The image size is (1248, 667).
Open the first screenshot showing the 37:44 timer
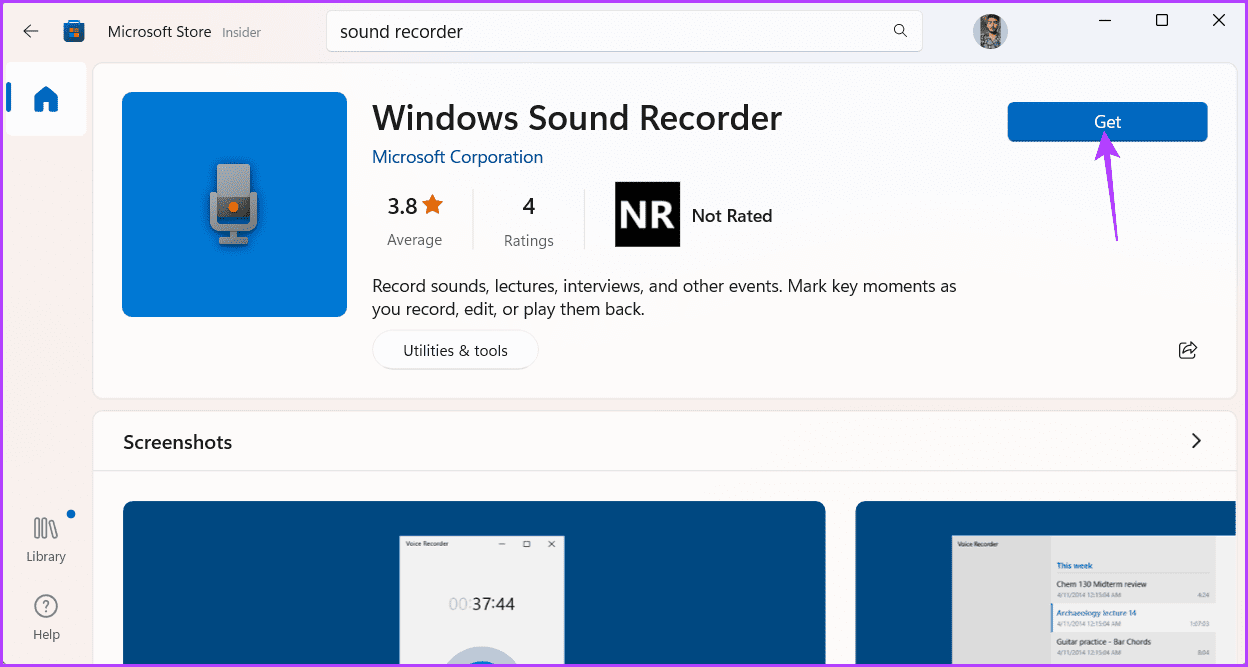tap(474, 584)
